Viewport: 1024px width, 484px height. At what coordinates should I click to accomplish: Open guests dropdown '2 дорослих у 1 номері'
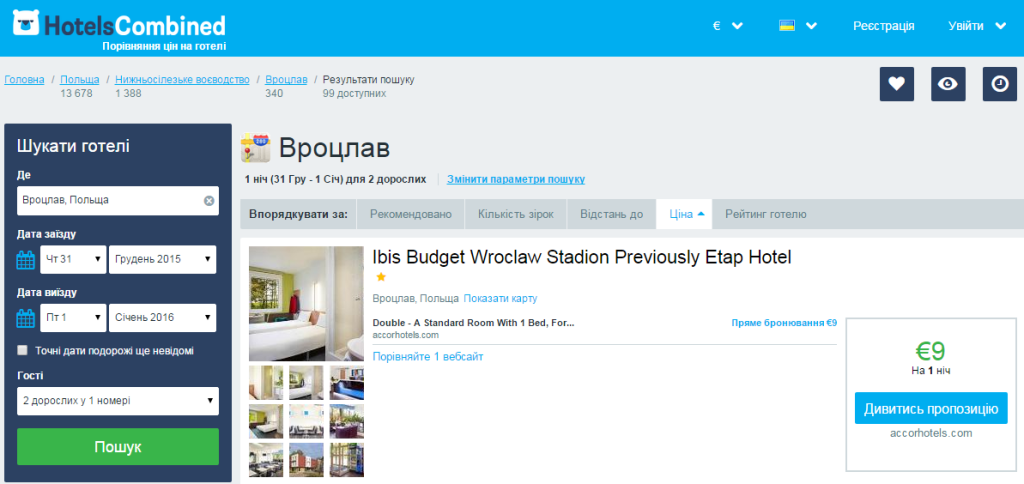(118, 401)
